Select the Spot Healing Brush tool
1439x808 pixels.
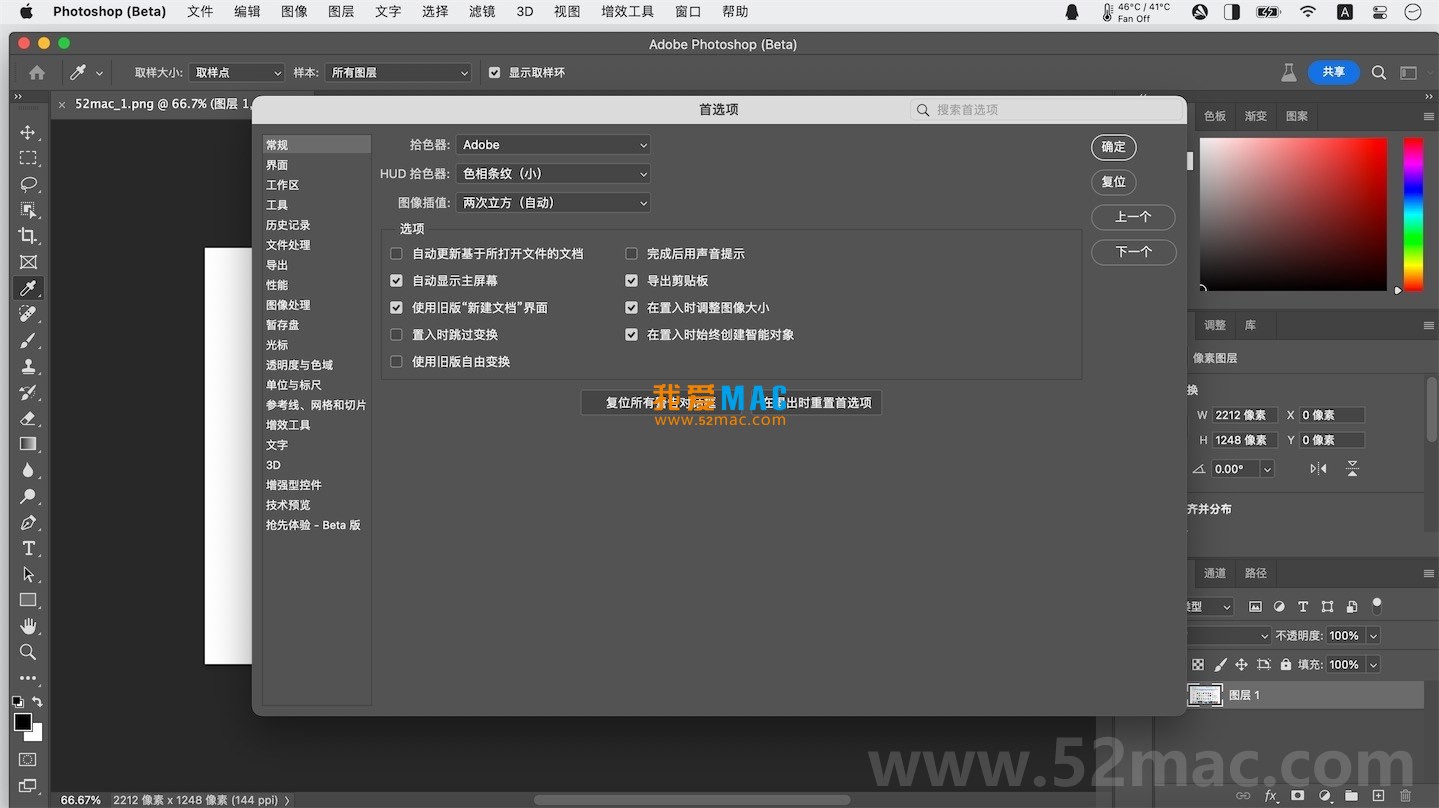pos(28,314)
